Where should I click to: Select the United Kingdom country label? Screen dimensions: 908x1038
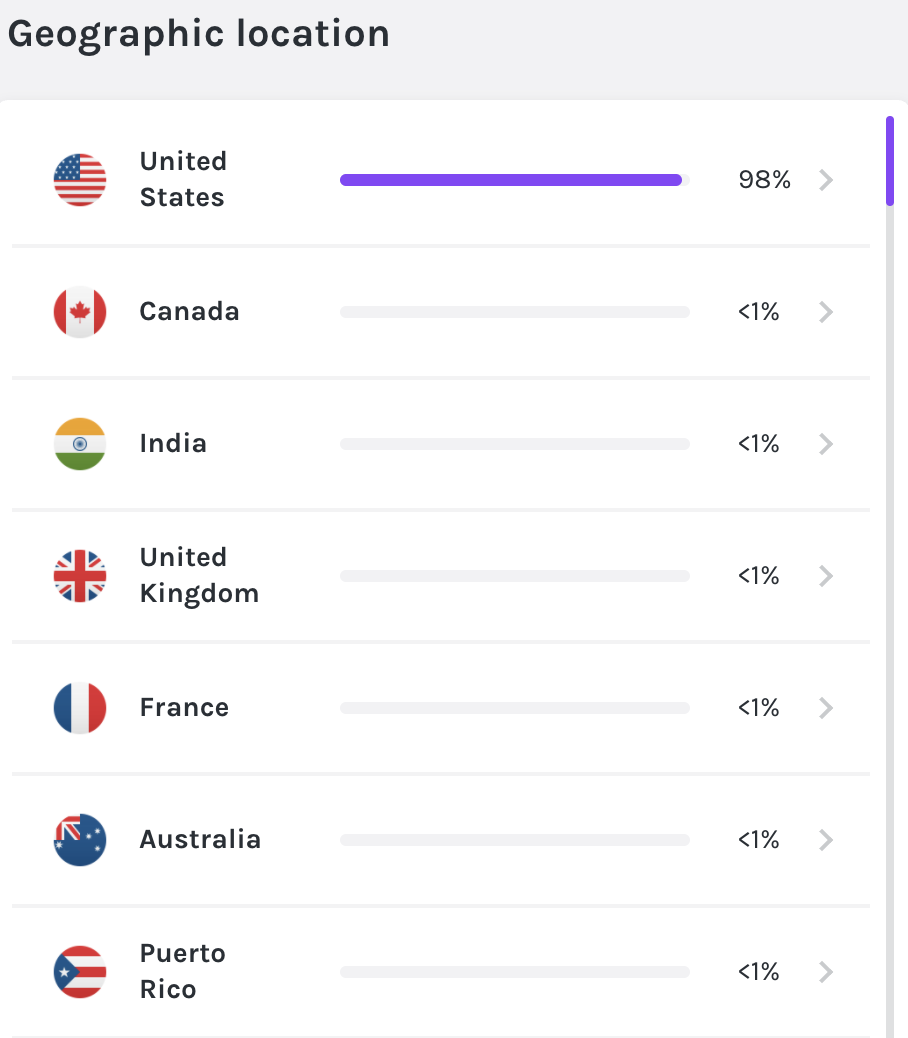199,575
